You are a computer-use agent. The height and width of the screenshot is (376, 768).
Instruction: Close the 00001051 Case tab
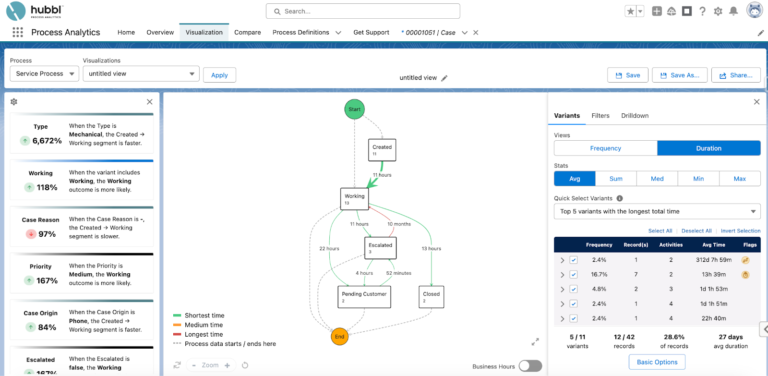click(476, 33)
